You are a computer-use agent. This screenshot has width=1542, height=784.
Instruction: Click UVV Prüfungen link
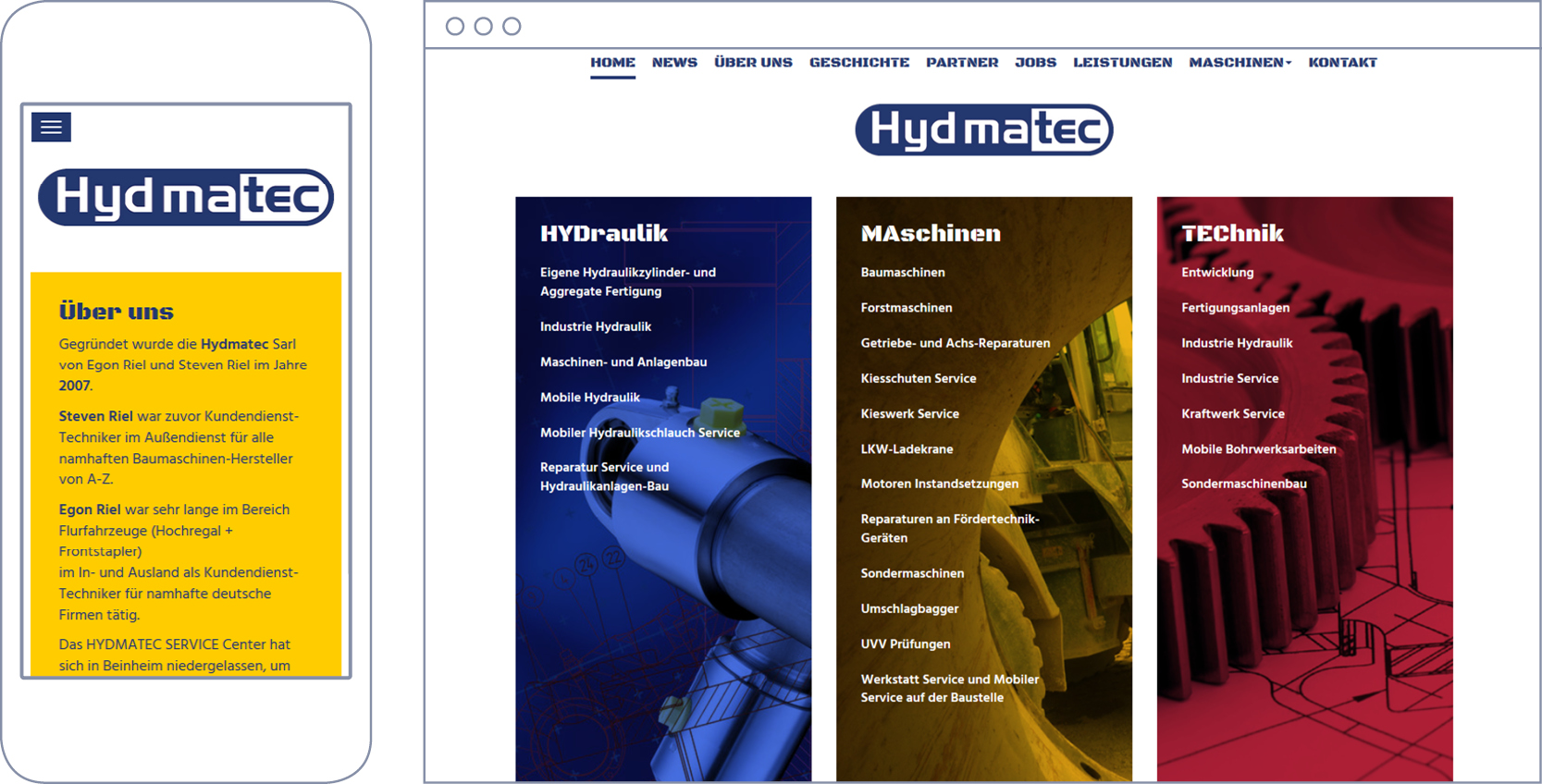[906, 643]
